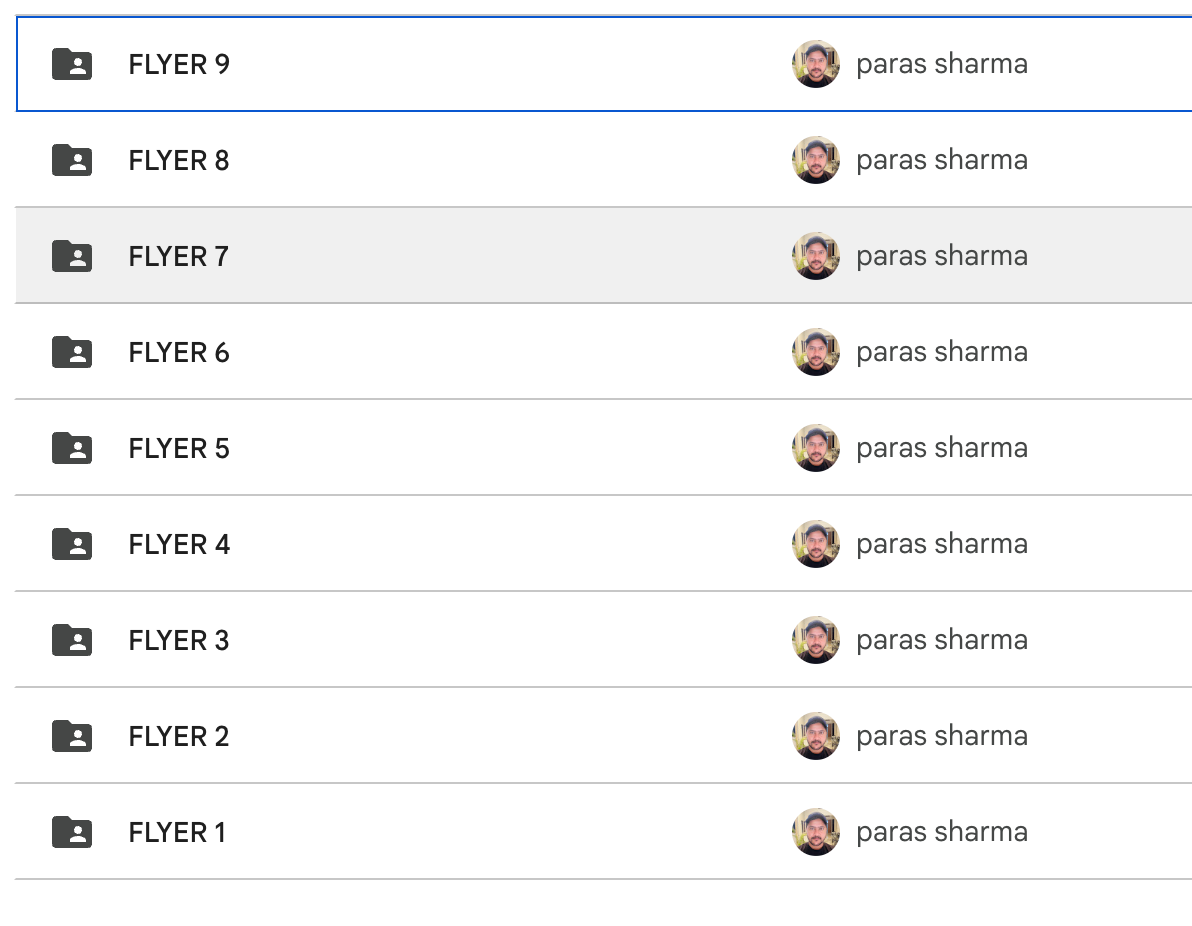
Task: Click paras sharma avatar on FLYER 9 row
Action: (x=816, y=64)
